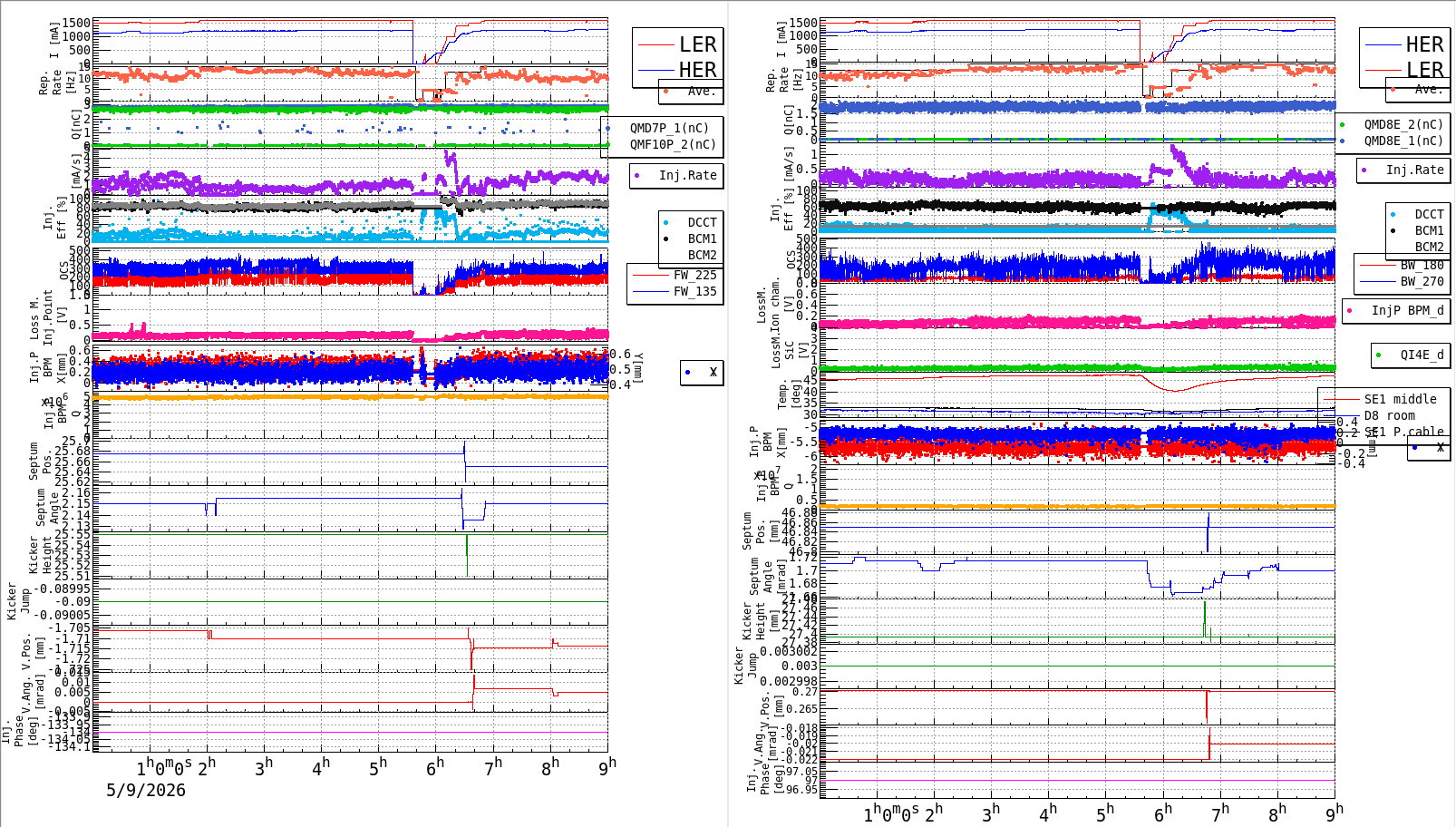1456x827 pixels.
Task: Click the 0.003002 kicker jump tick
Action: (x=789, y=651)
